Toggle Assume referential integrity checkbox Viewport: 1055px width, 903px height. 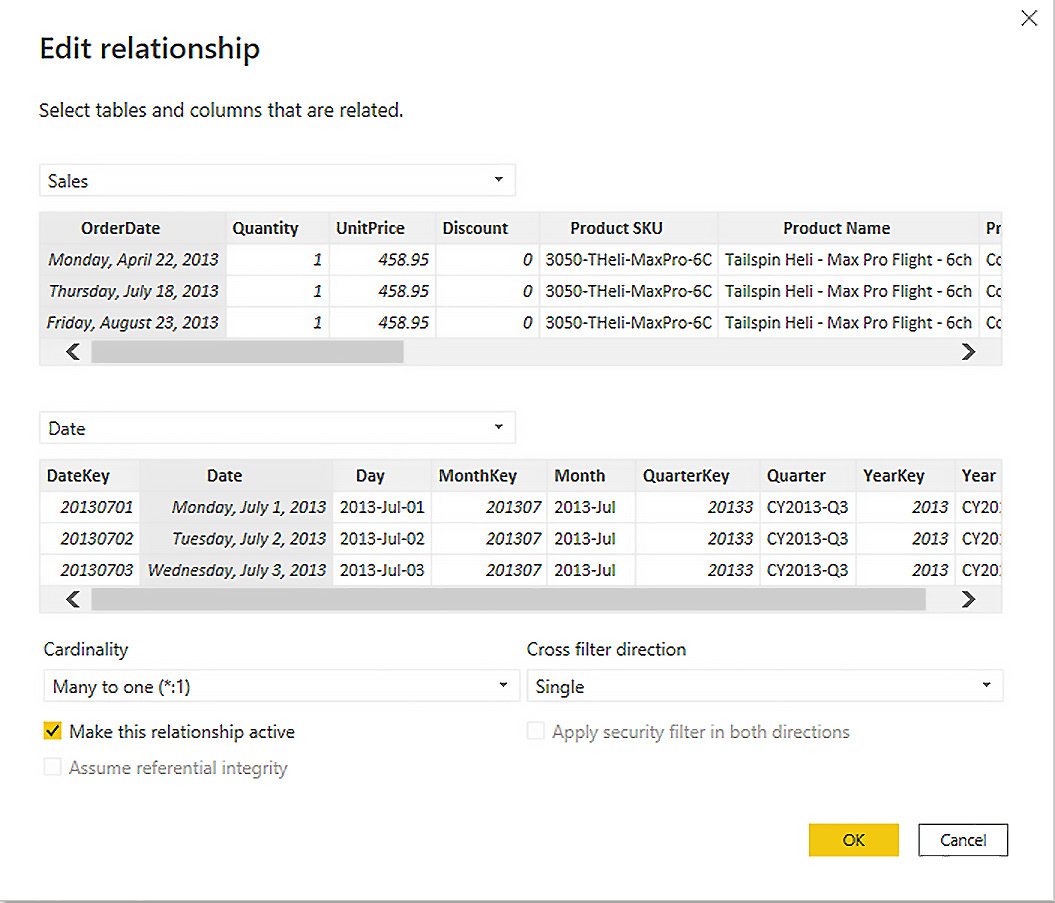(x=53, y=768)
